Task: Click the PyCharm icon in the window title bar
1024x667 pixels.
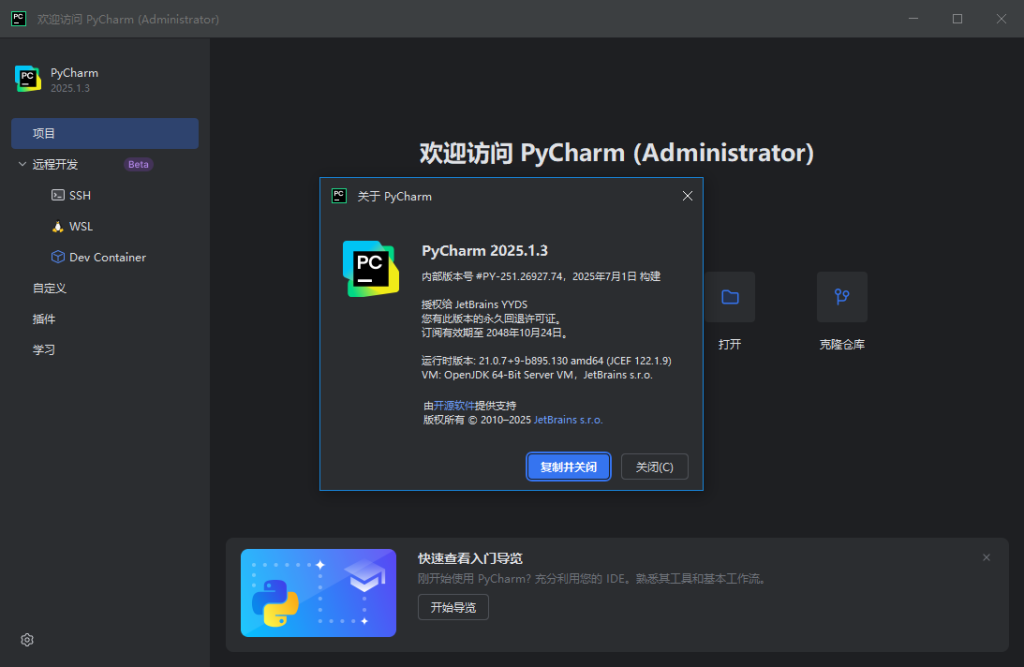Action: pyautogui.click(x=19, y=19)
